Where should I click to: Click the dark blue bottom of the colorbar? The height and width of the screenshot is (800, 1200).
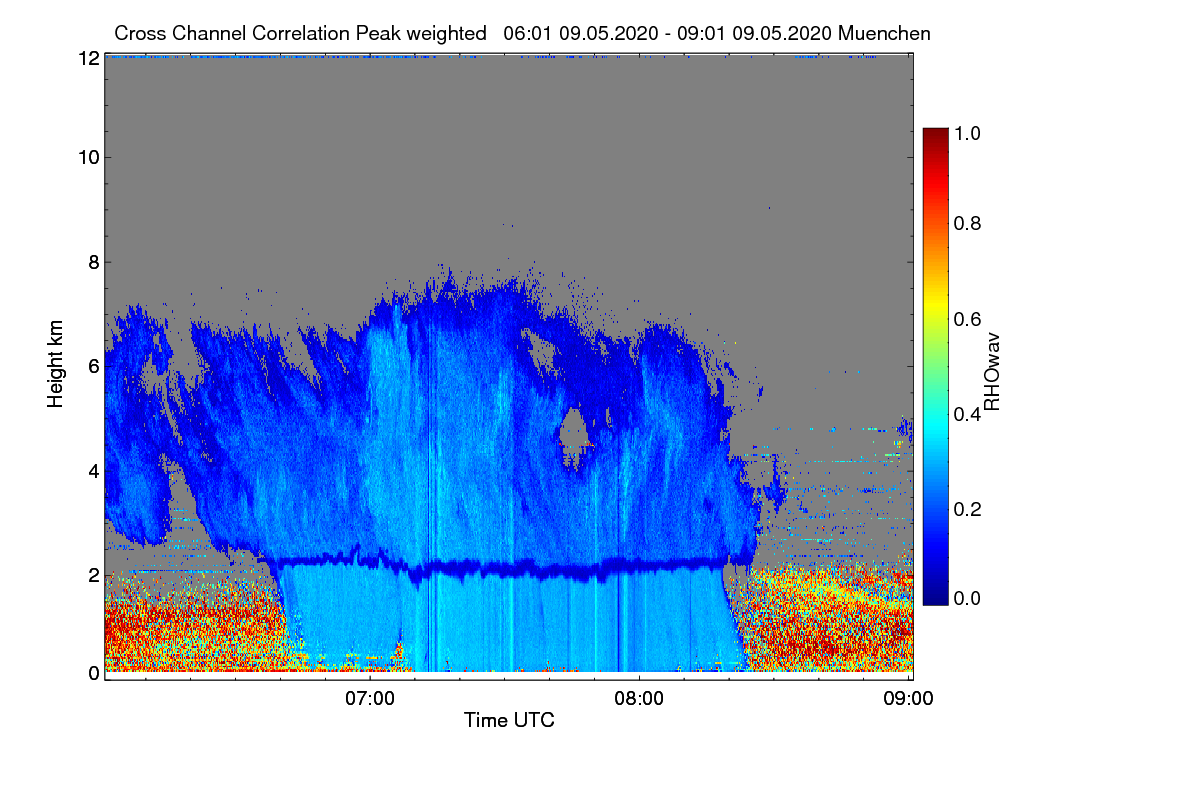pyautogui.click(x=934, y=595)
